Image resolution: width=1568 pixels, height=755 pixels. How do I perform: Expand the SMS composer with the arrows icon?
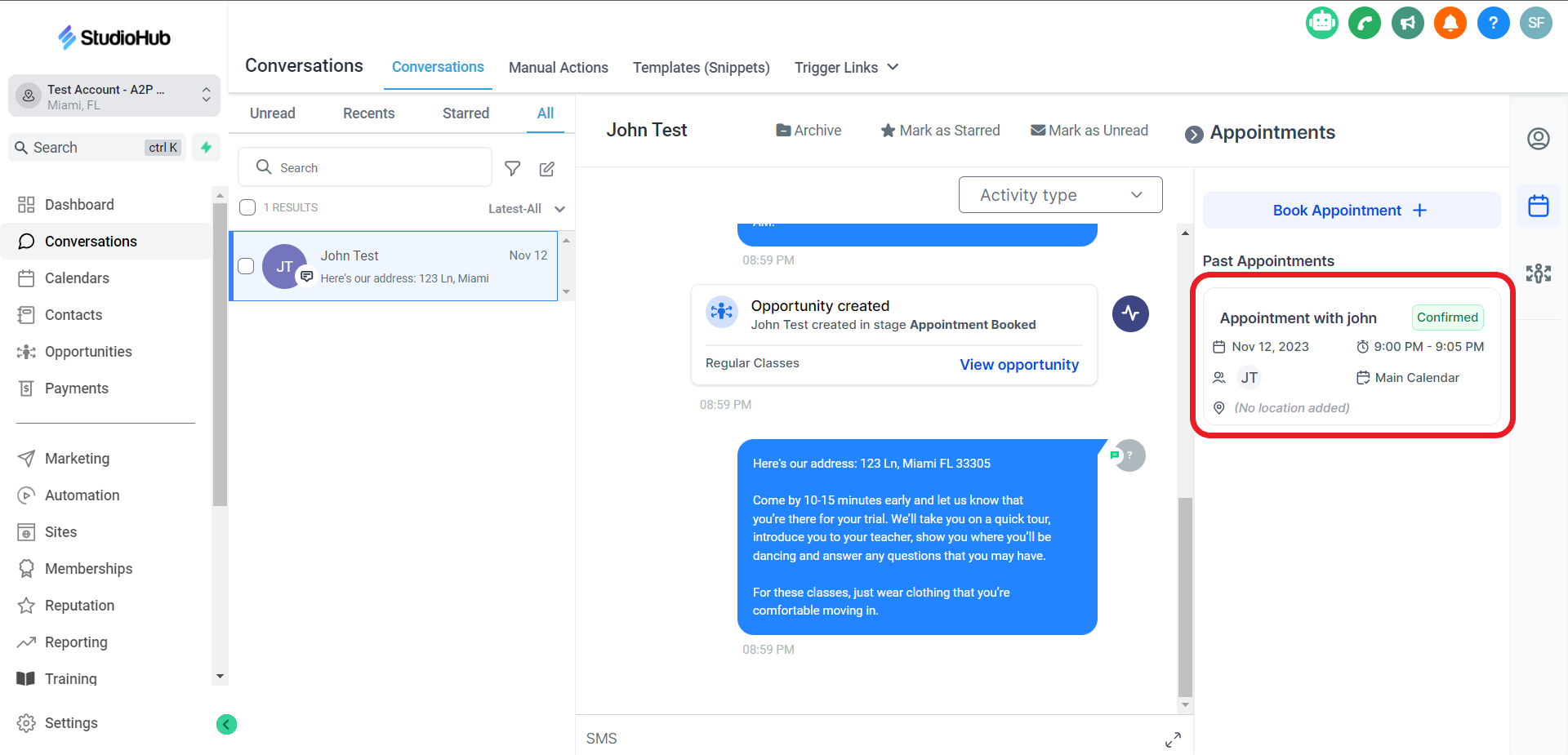tap(1173, 739)
